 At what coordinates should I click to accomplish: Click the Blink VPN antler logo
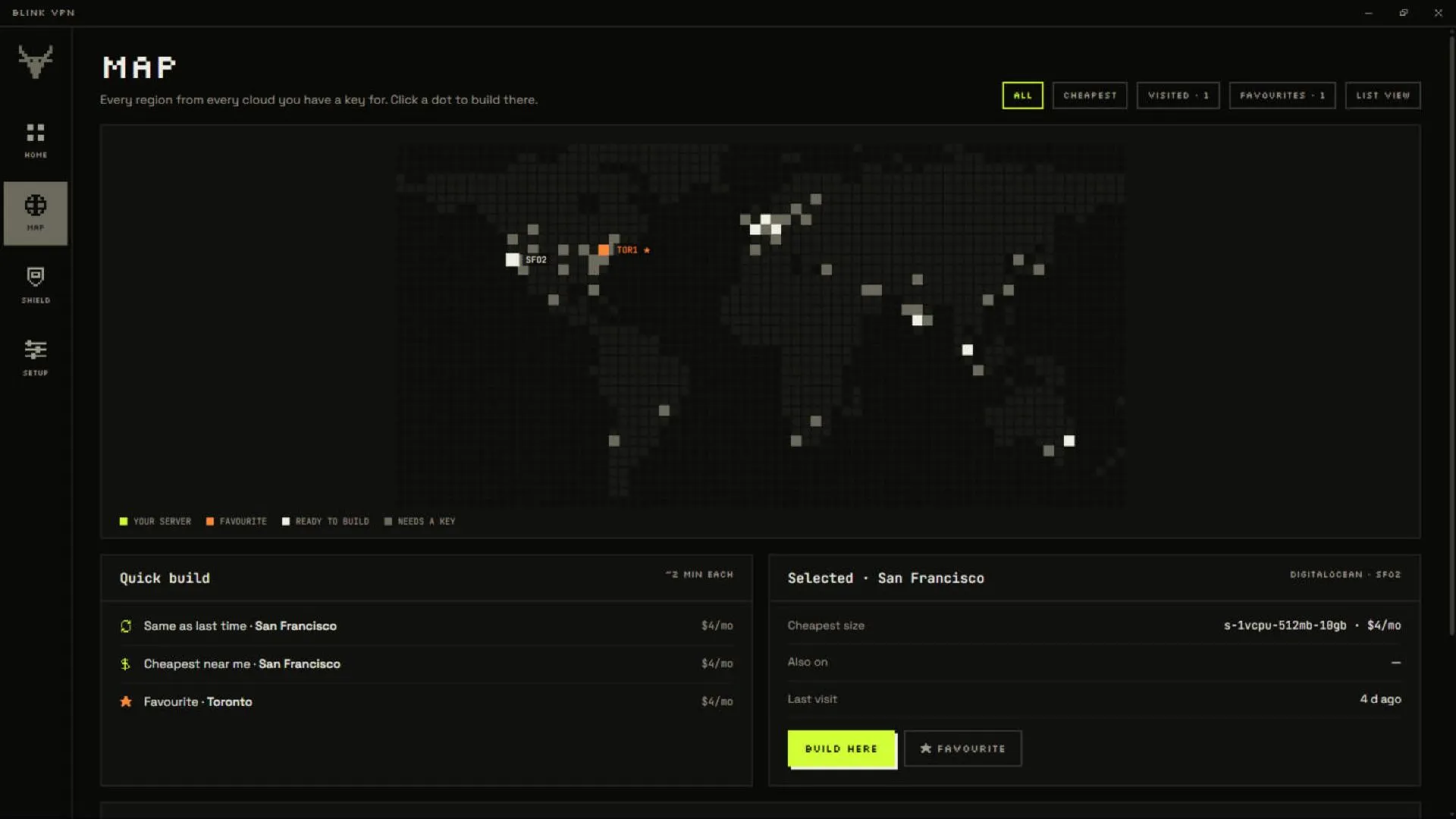pos(36,61)
